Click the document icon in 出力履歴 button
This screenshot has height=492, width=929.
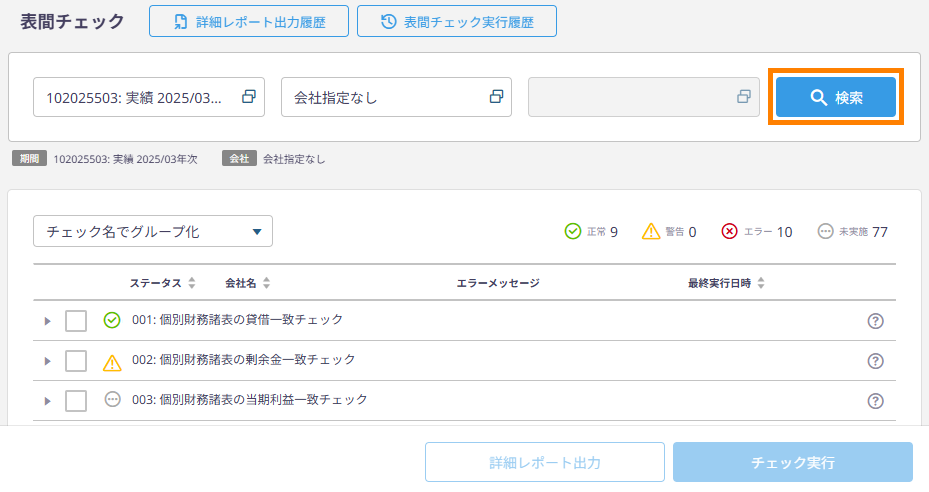[181, 22]
